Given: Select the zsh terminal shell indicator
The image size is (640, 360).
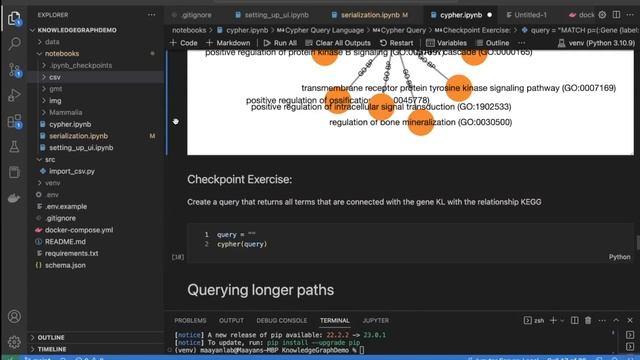Looking at the screenshot, I should coord(534,320).
